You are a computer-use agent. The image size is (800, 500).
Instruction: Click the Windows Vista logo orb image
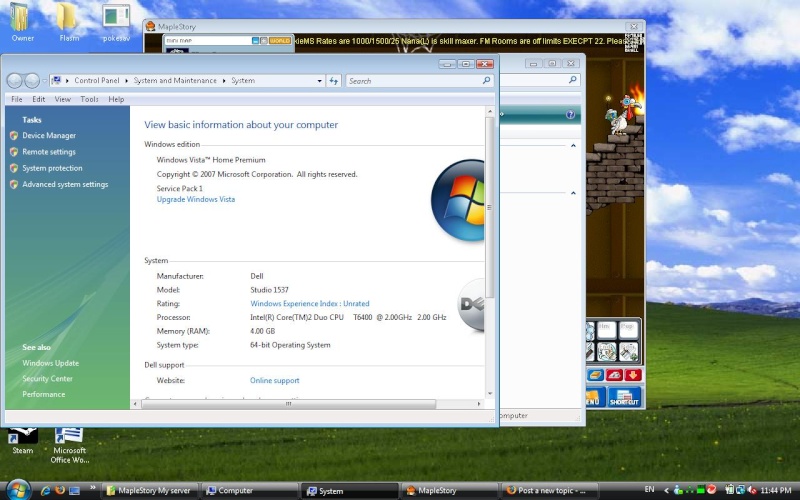tap(458, 200)
